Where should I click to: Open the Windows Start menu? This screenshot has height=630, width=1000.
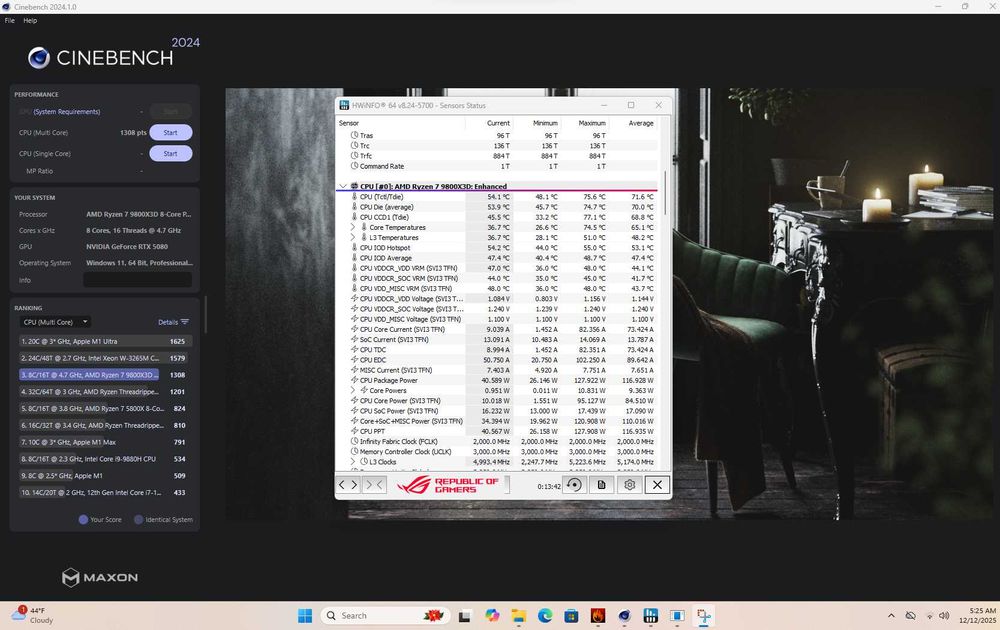(x=305, y=615)
